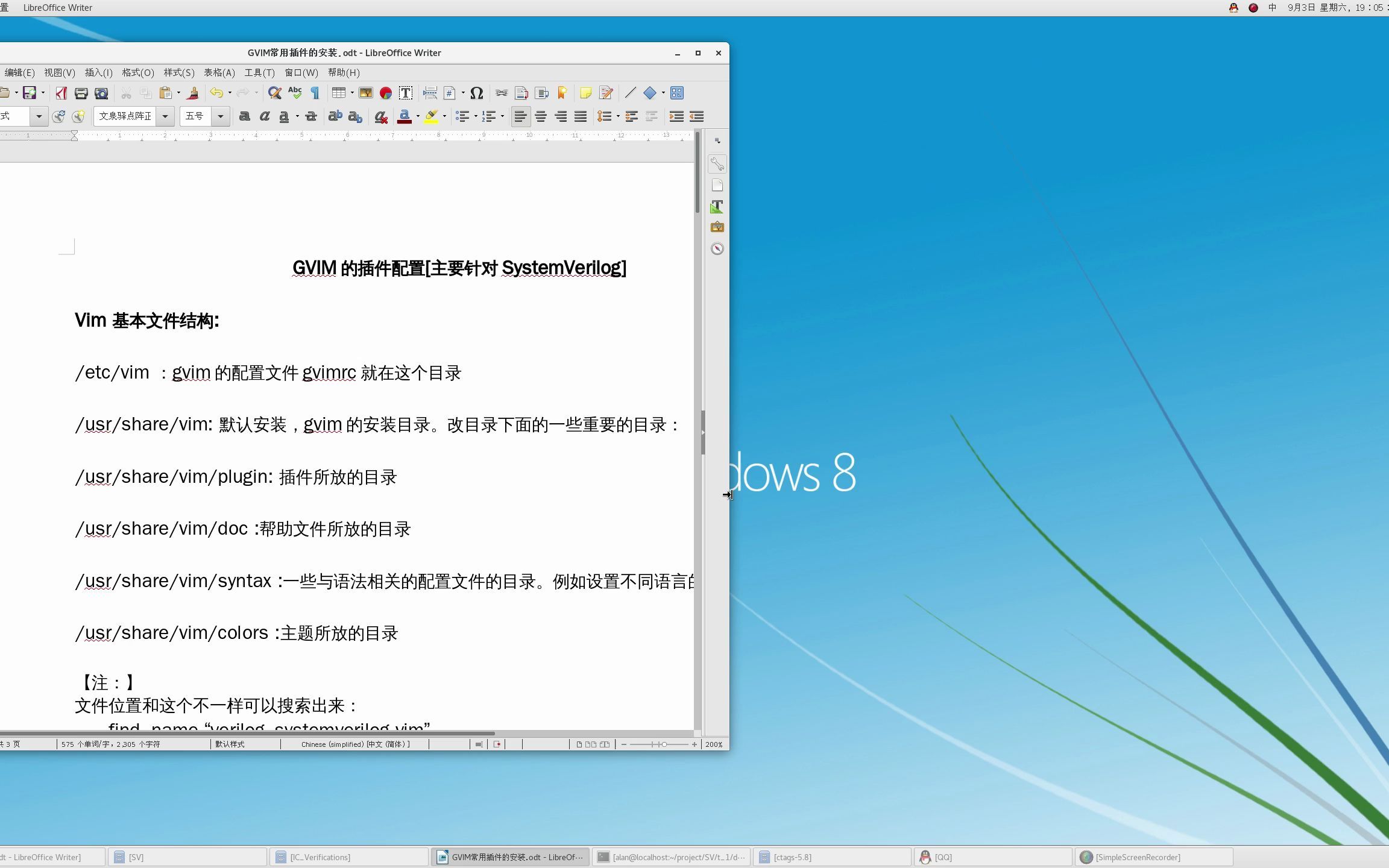Screen dimensions: 1389x868
Task: Insert a text box
Action: click(x=406, y=93)
